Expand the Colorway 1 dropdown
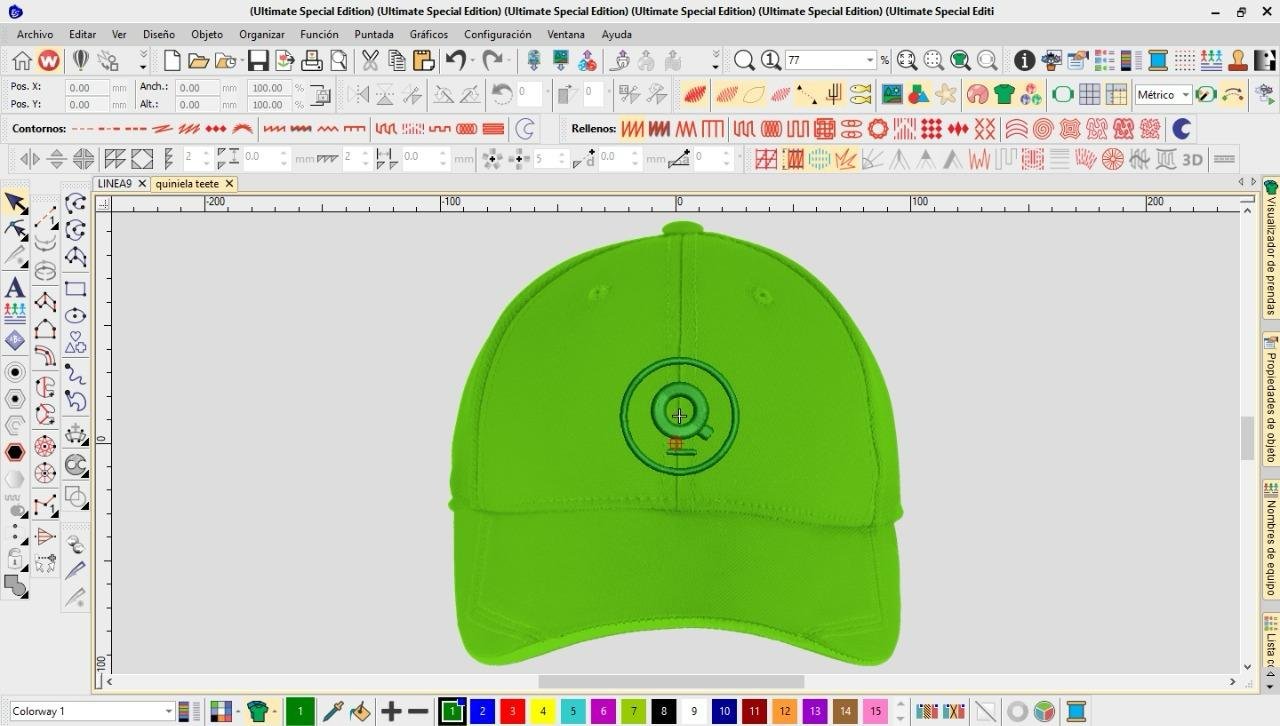 coord(168,711)
